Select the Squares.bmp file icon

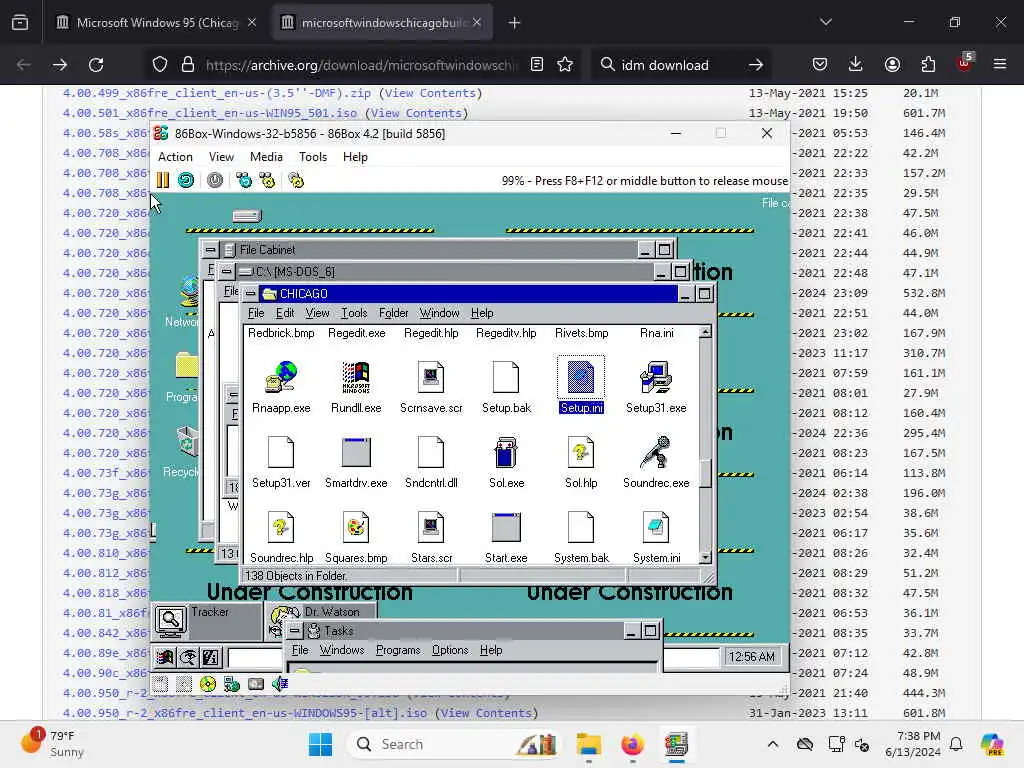click(x=356, y=527)
